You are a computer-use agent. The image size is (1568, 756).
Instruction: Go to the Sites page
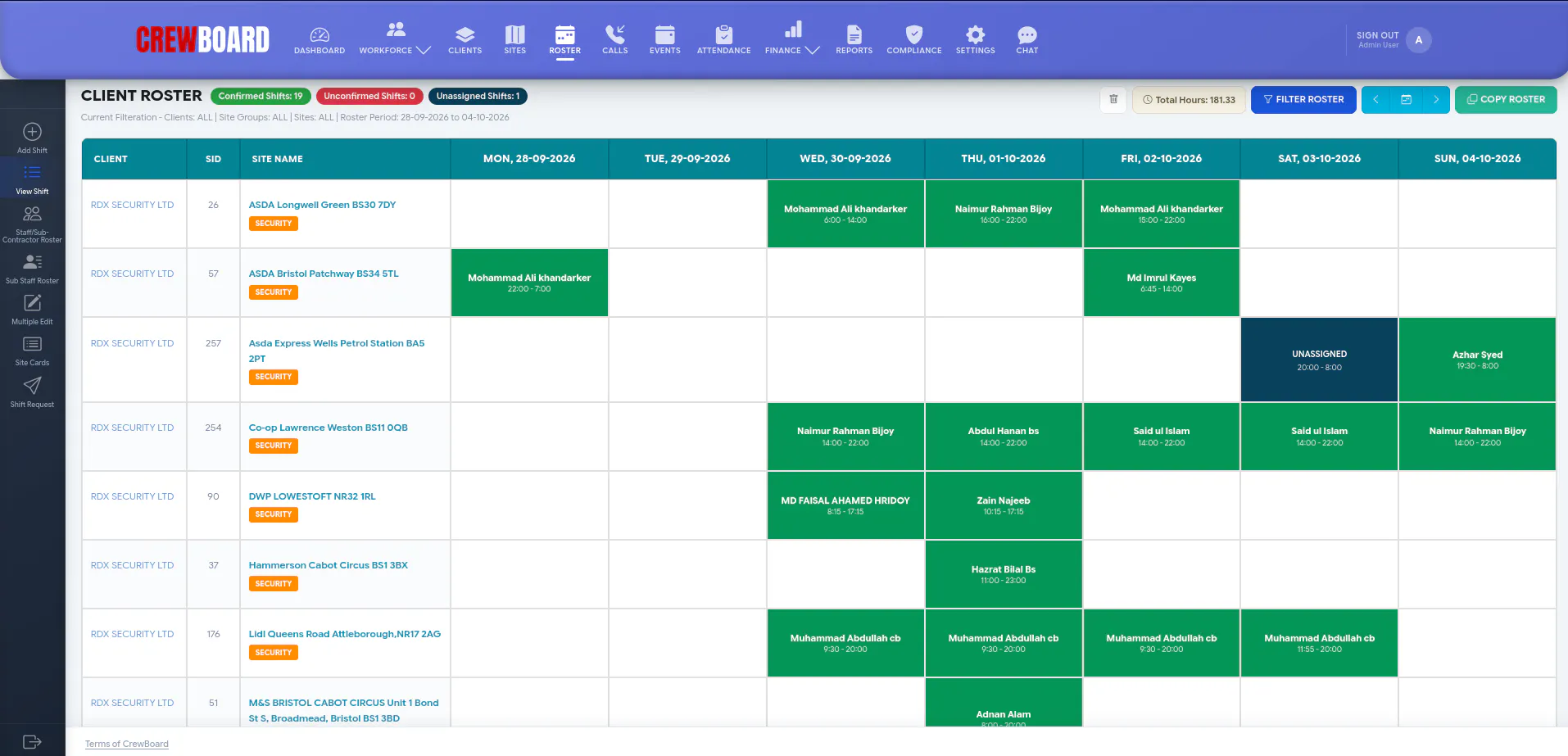click(x=514, y=40)
